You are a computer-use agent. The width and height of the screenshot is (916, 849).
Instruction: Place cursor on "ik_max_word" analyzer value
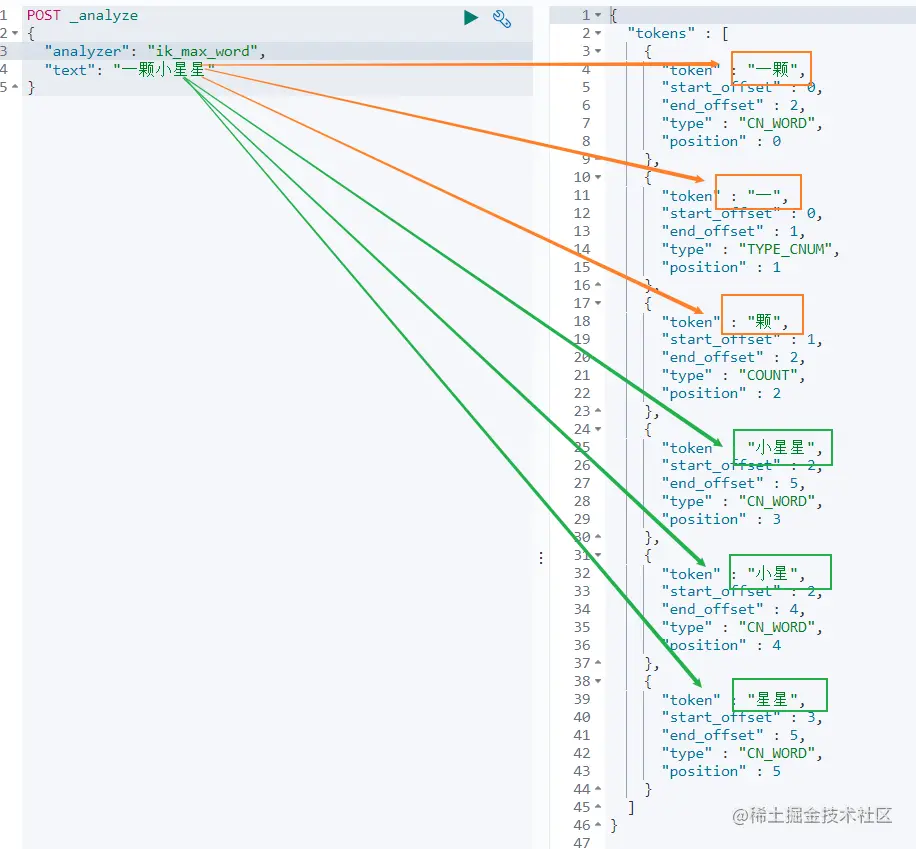point(203,52)
